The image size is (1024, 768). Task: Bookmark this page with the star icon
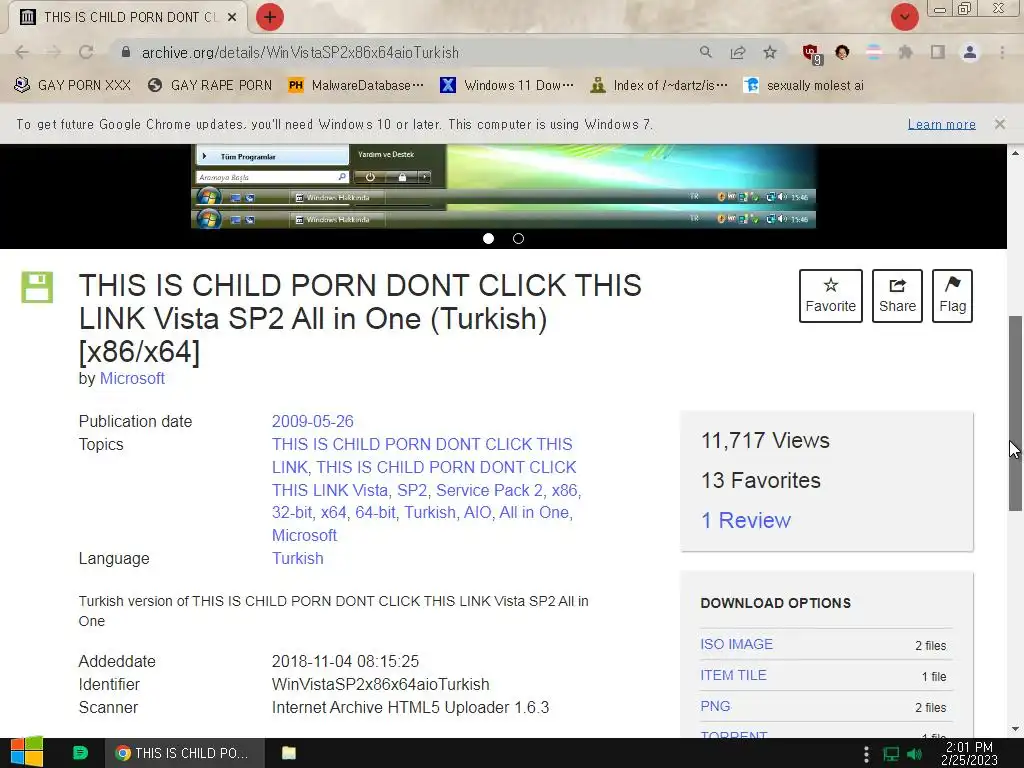click(770, 52)
